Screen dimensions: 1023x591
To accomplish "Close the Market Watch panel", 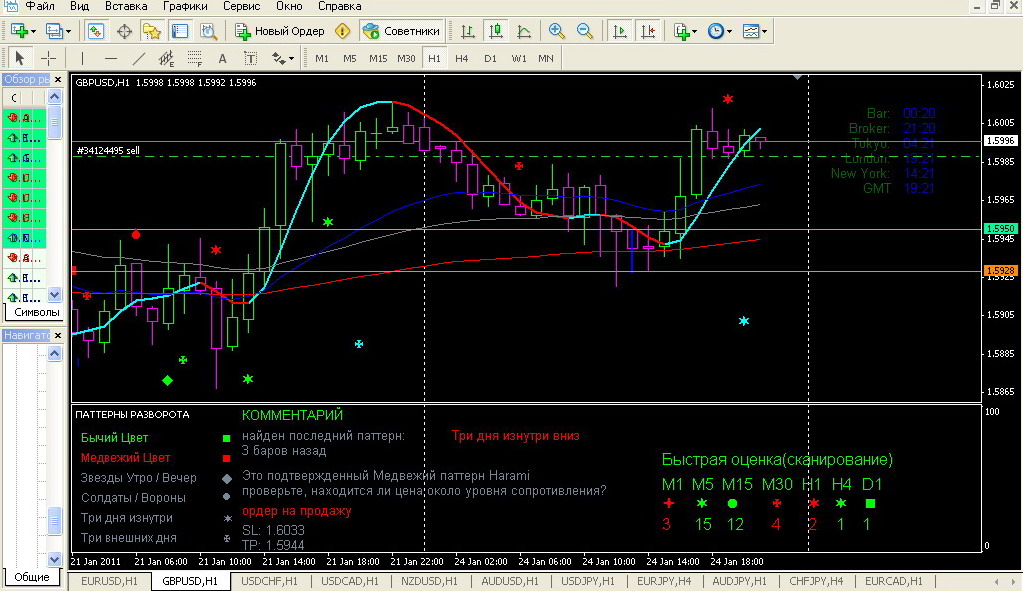I will pos(58,80).
